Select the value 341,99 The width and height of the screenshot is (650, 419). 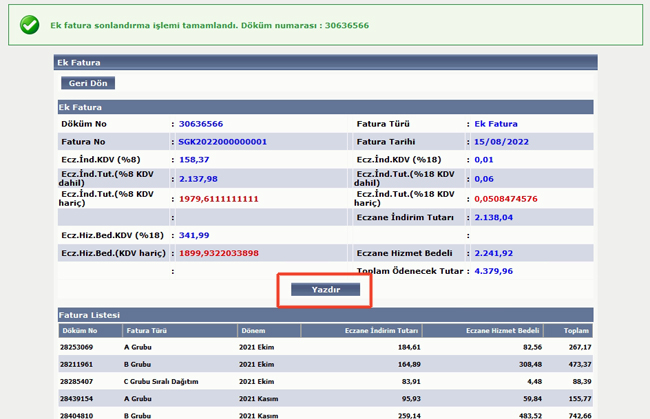point(194,235)
